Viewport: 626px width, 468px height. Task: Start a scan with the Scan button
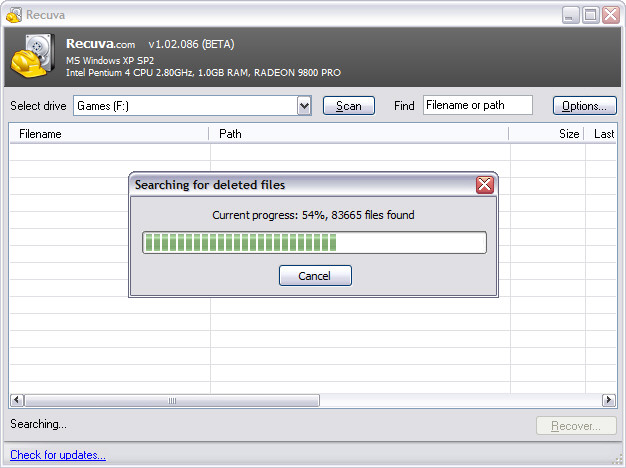pyautogui.click(x=349, y=106)
